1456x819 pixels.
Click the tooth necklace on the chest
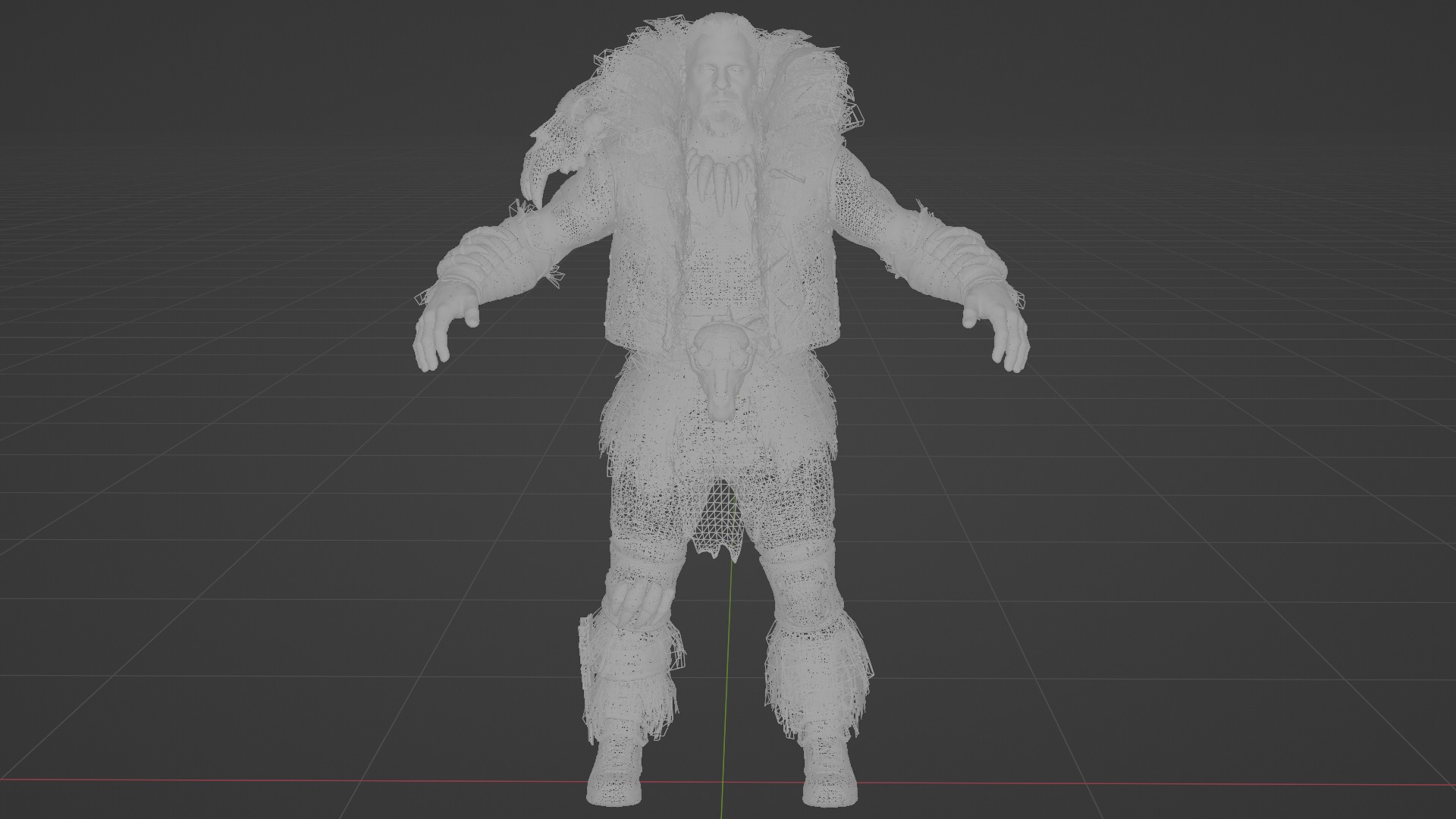[x=720, y=182]
